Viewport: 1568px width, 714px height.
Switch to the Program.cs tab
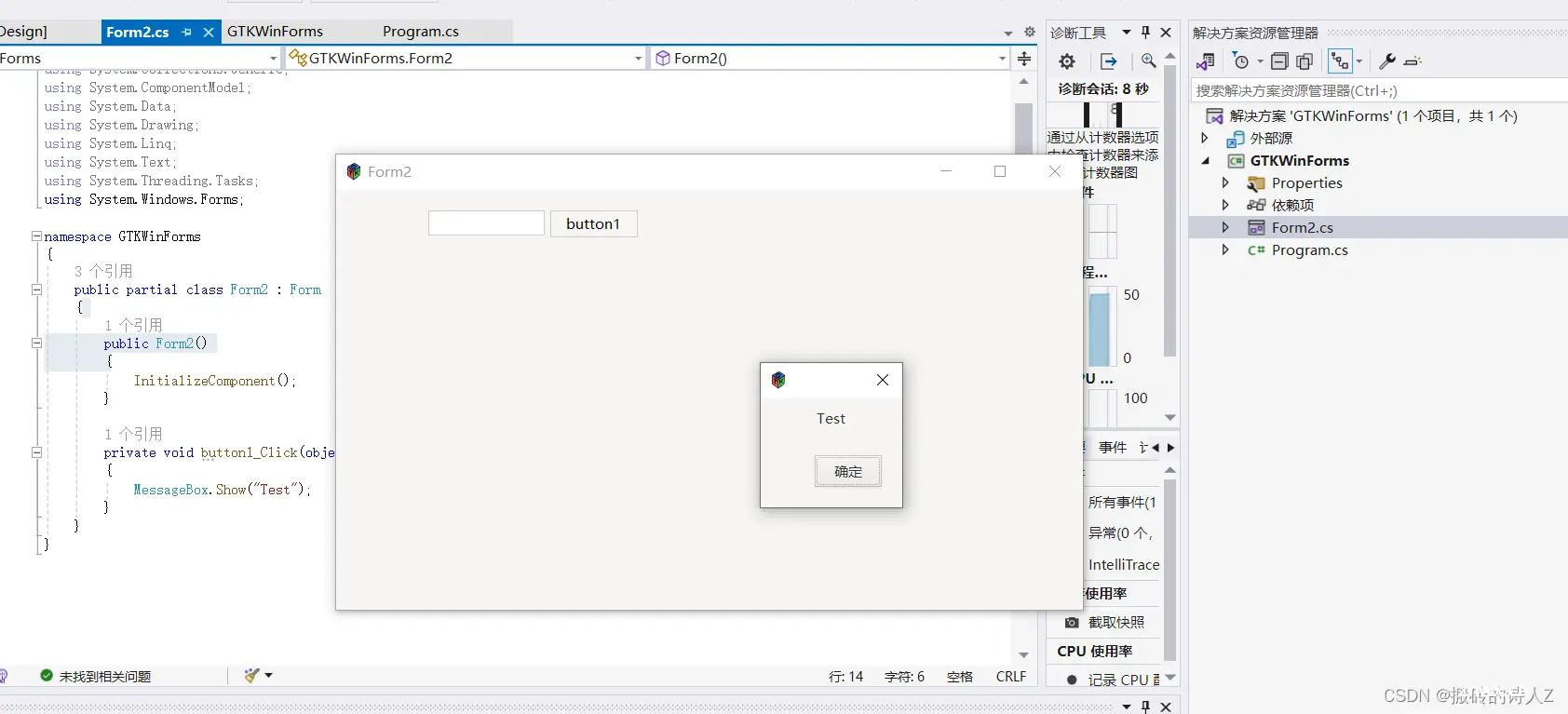coord(420,32)
